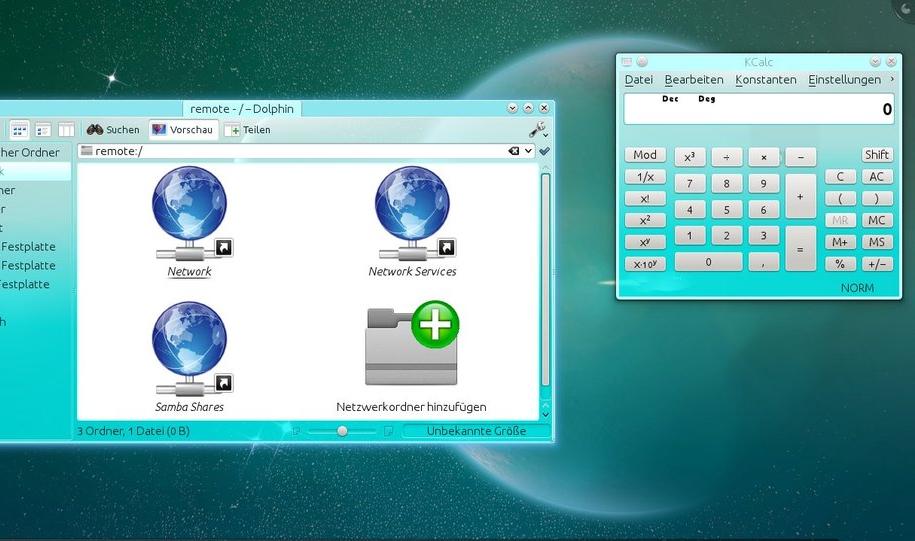This screenshot has width=915, height=541.
Task: Click digit 5 on the KCalc keypad
Action: coord(727,210)
